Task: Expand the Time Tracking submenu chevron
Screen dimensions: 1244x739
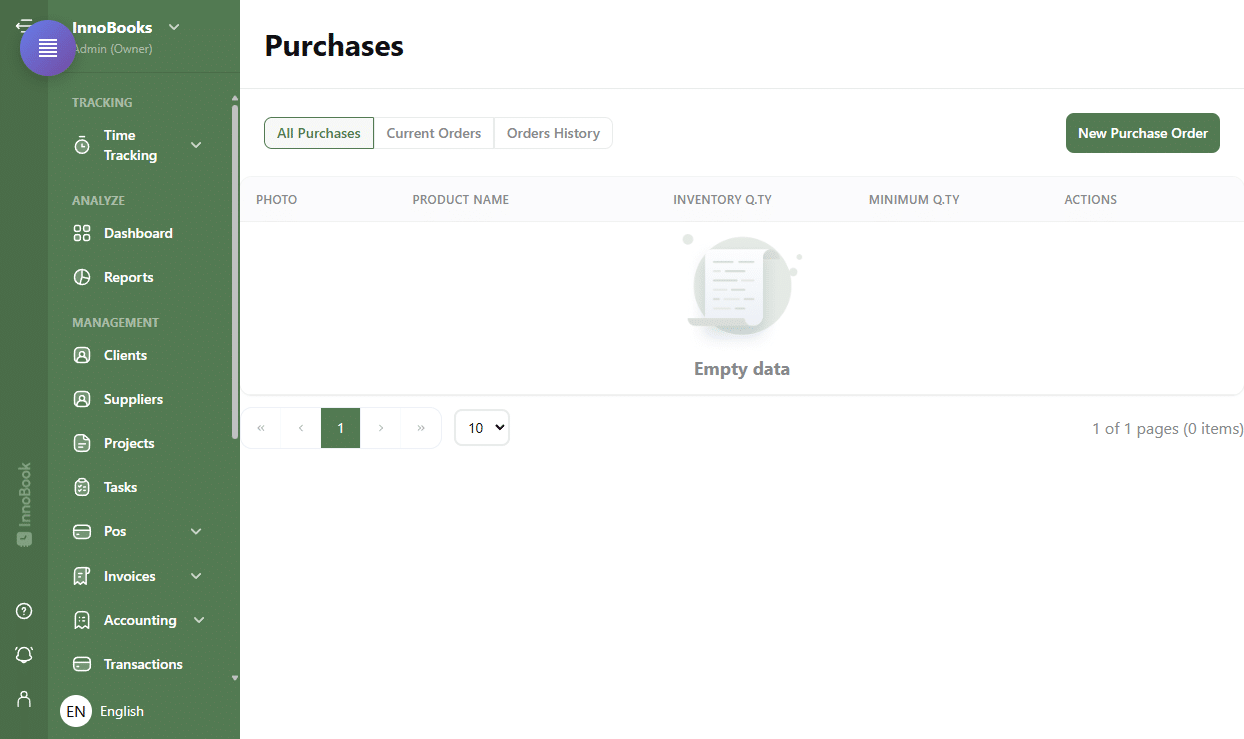Action: [196, 145]
